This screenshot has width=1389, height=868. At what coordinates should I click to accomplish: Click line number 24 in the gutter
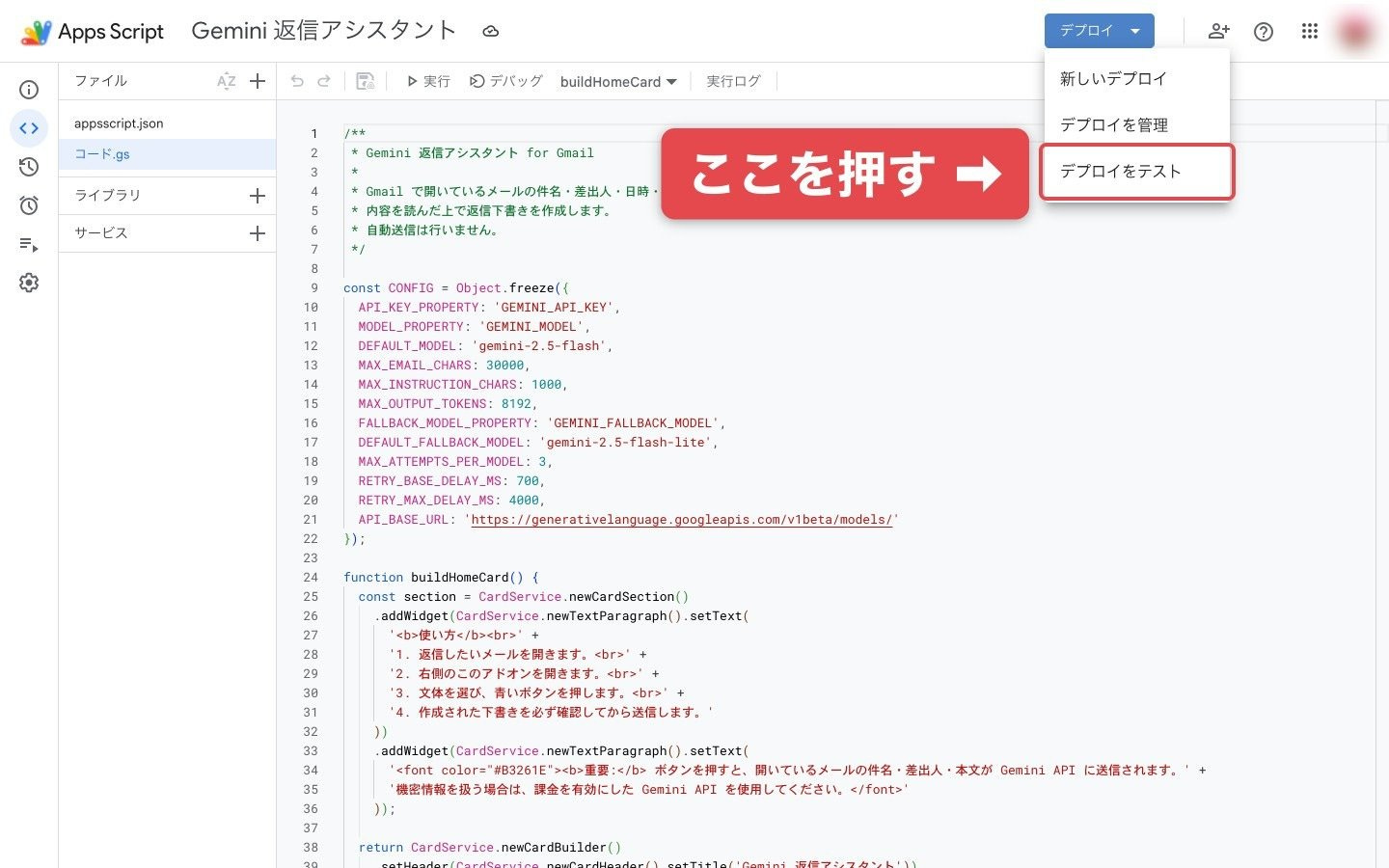[311, 578]
